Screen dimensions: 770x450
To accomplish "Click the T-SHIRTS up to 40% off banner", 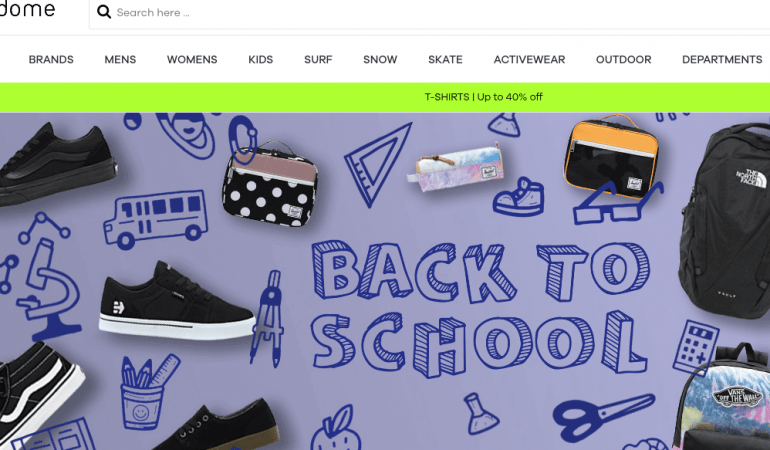I will (483, 97).
